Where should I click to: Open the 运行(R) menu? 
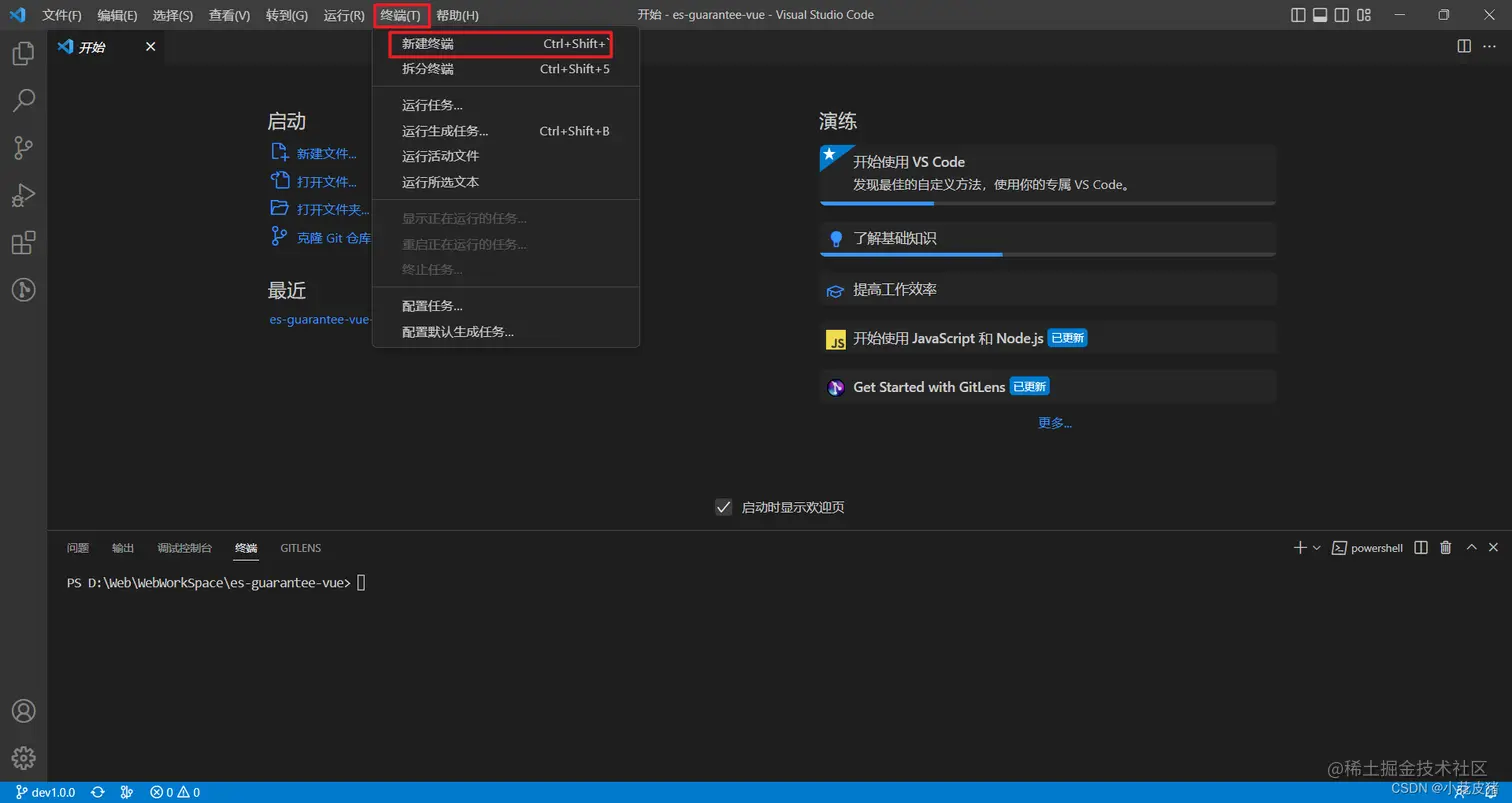(x=344, y=15)
